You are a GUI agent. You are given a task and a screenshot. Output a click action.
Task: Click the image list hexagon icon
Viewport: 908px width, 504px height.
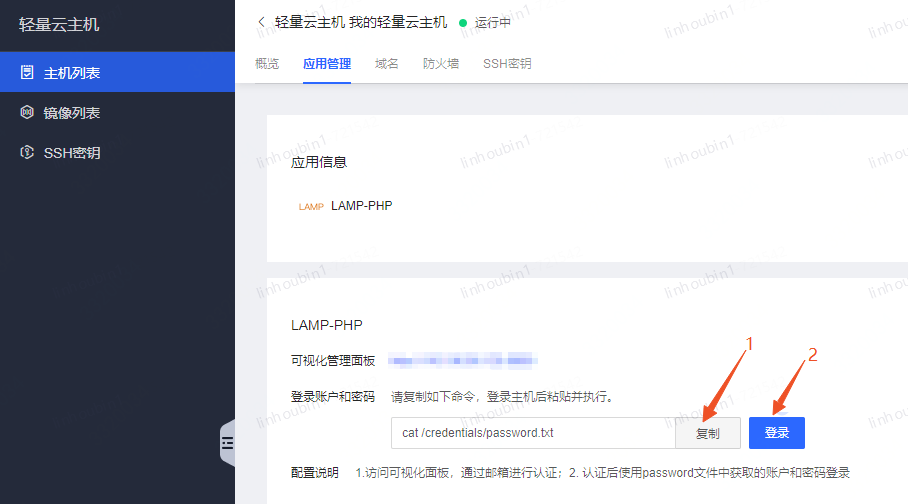click(27, 112)
